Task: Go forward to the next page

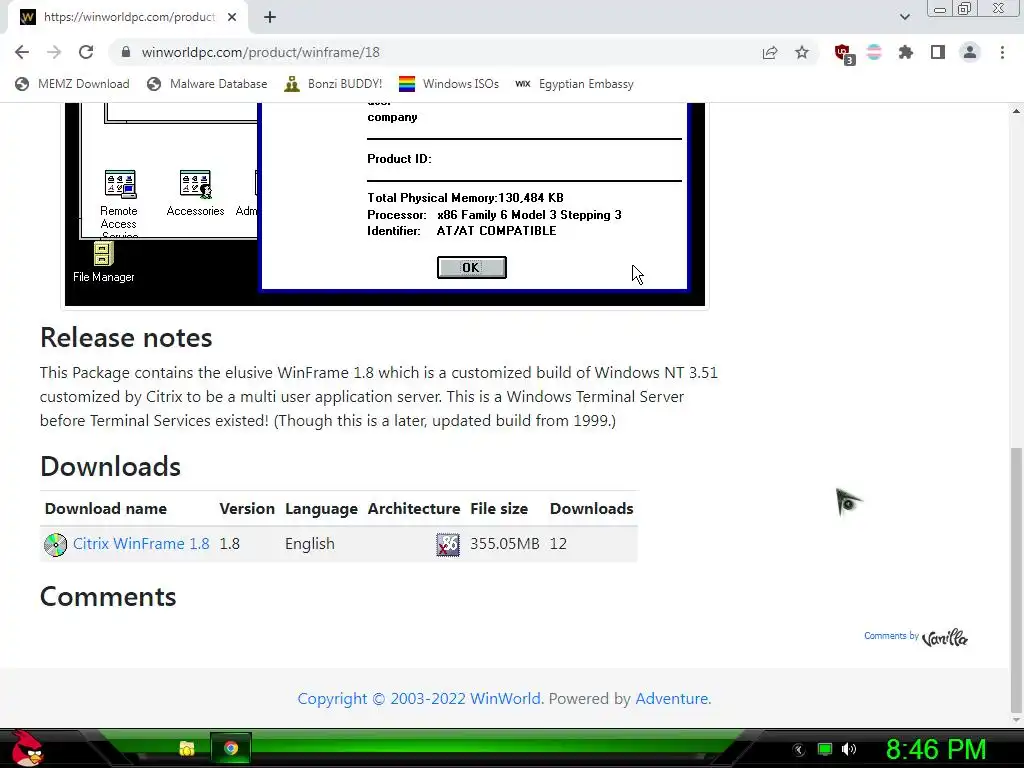Action: [x=54, y=52]
